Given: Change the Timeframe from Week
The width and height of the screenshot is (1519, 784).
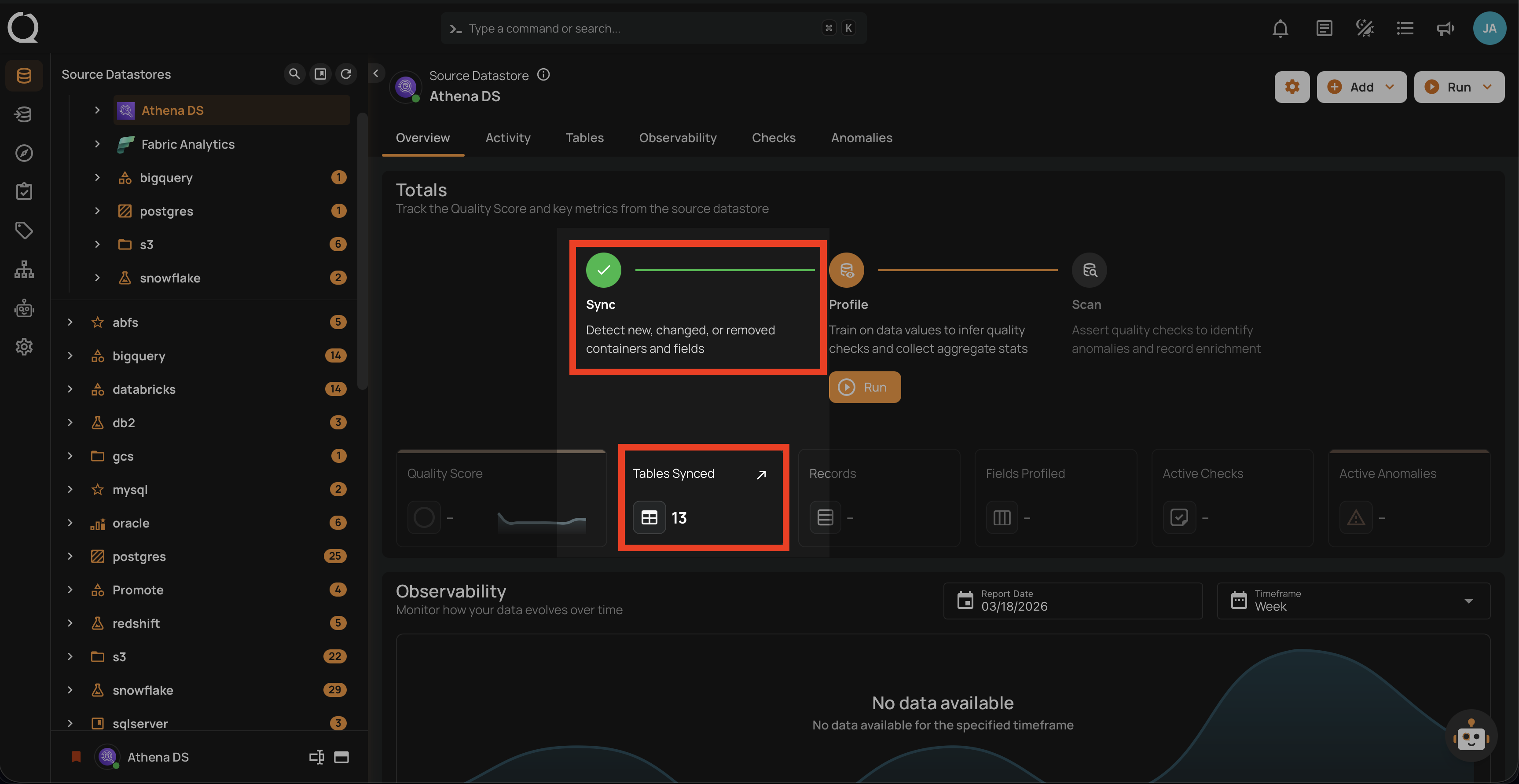Looking at the screenshot, I should [x=1468, y=601].
